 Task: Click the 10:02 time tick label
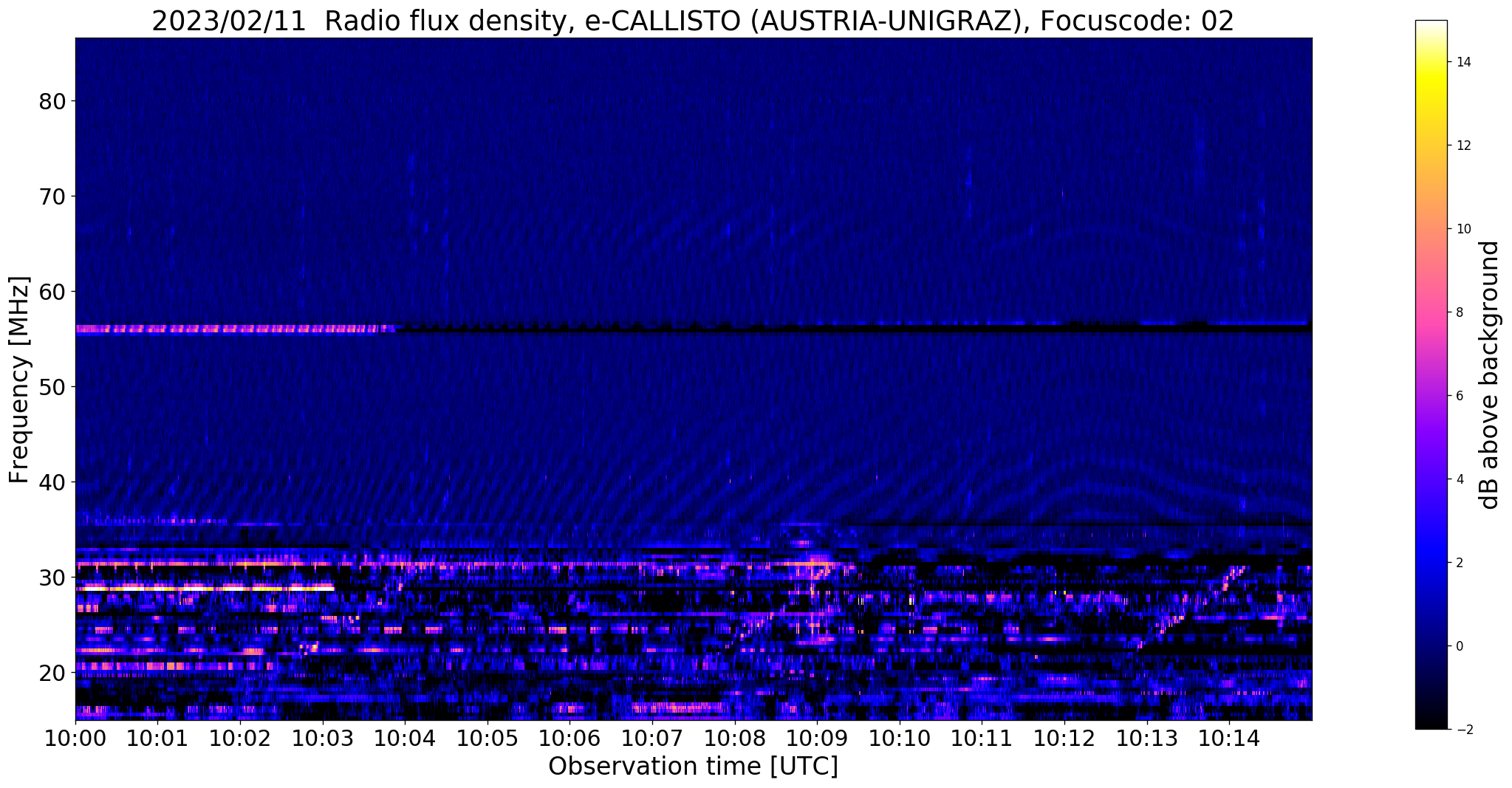240,739
